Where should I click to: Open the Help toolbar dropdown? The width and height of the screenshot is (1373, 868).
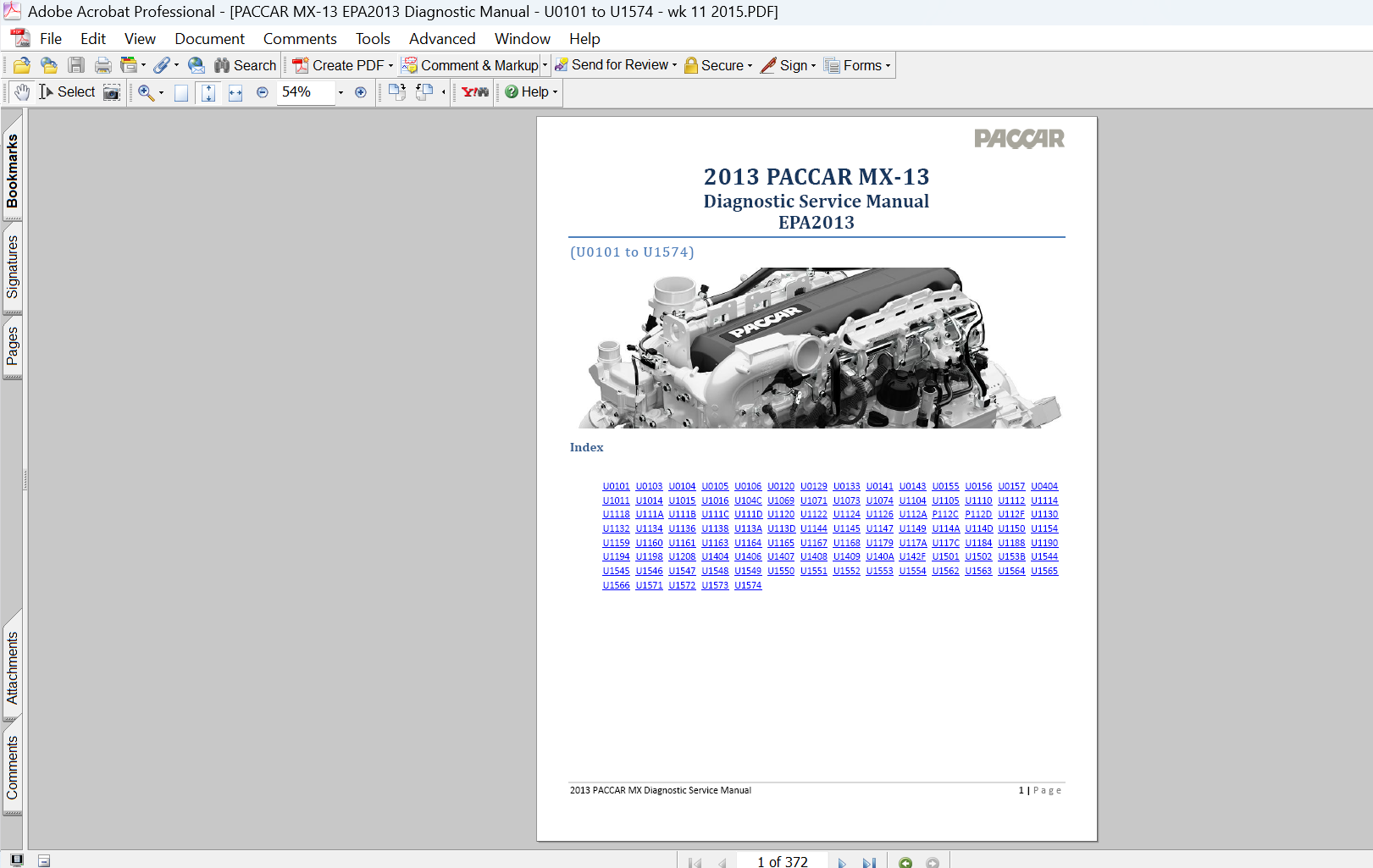(x=531, y=91)
